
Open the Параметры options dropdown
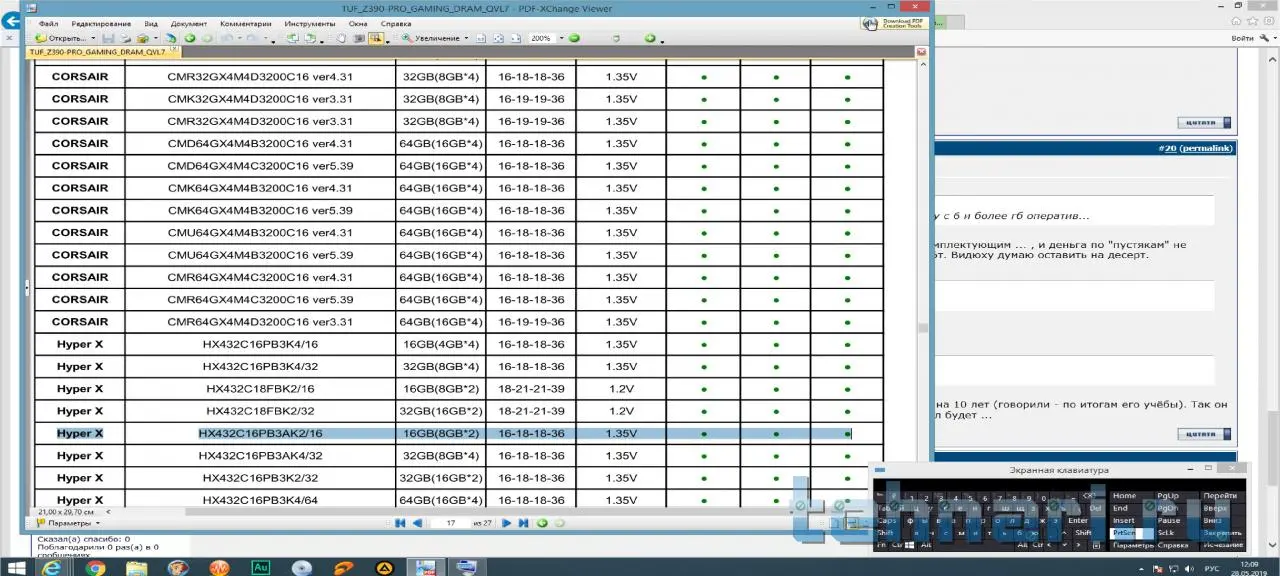[x=68, y=523]
